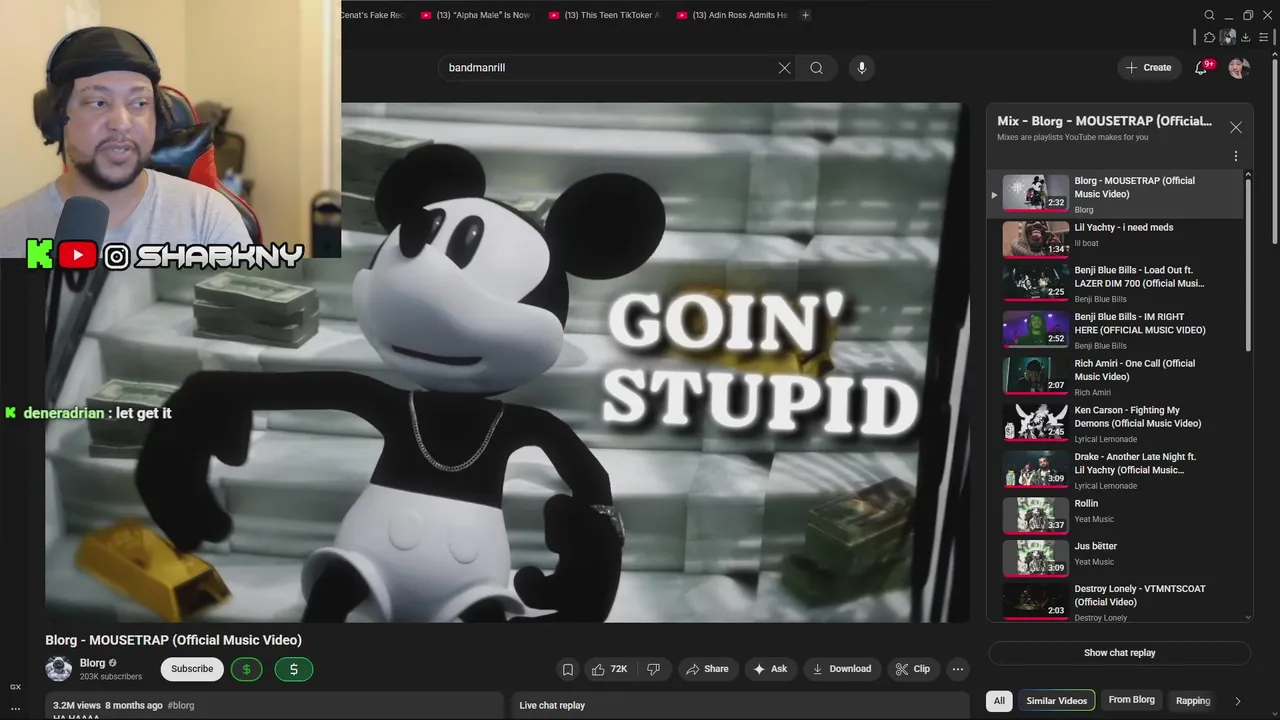
Task: Play Rollin by Yeat Music
Action: click(1115, 515)
